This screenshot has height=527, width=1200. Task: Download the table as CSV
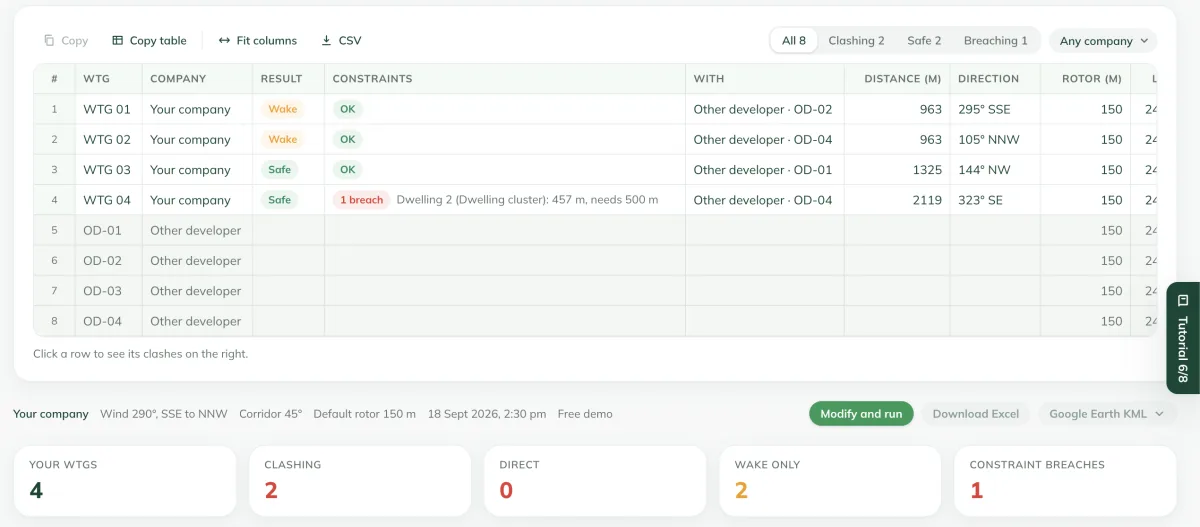[341, 41]
